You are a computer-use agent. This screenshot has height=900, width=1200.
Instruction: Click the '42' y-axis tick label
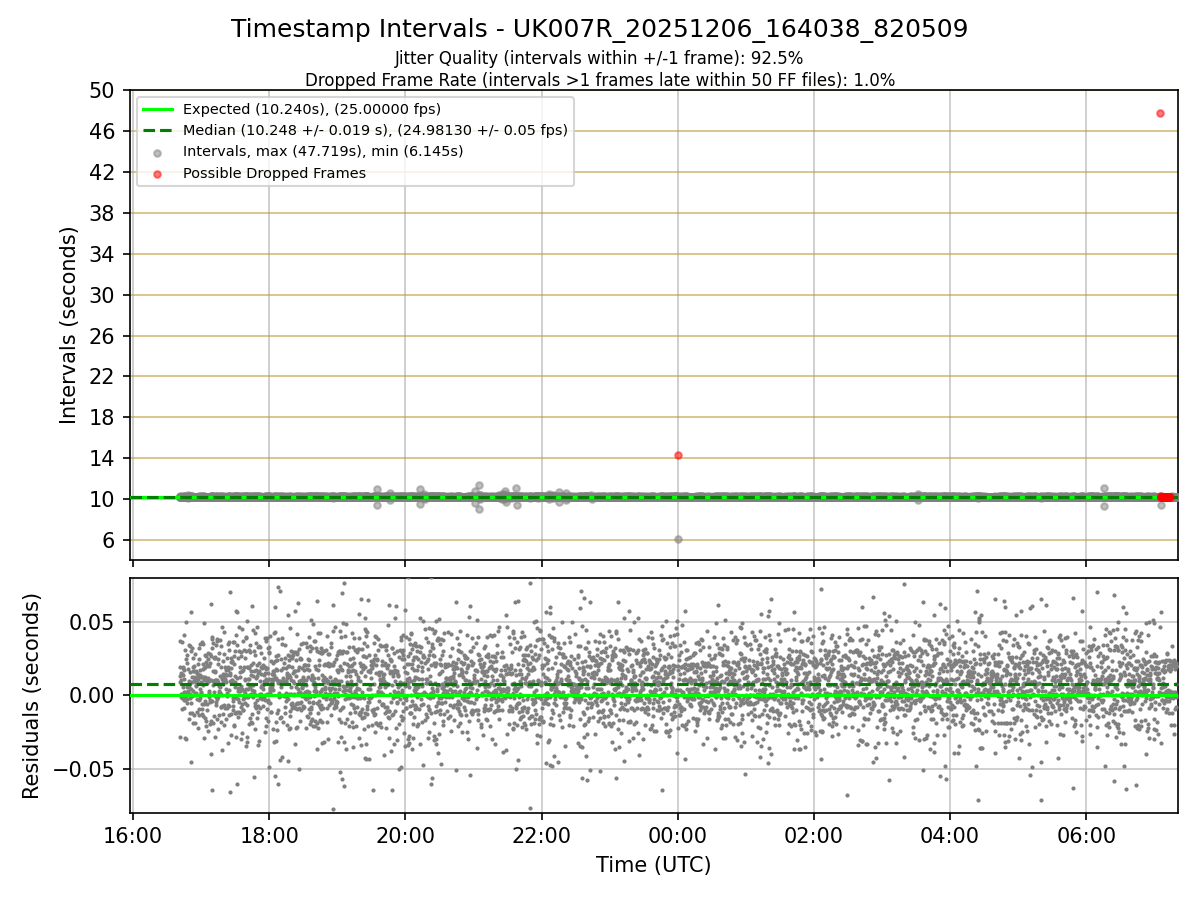(103, 173)
